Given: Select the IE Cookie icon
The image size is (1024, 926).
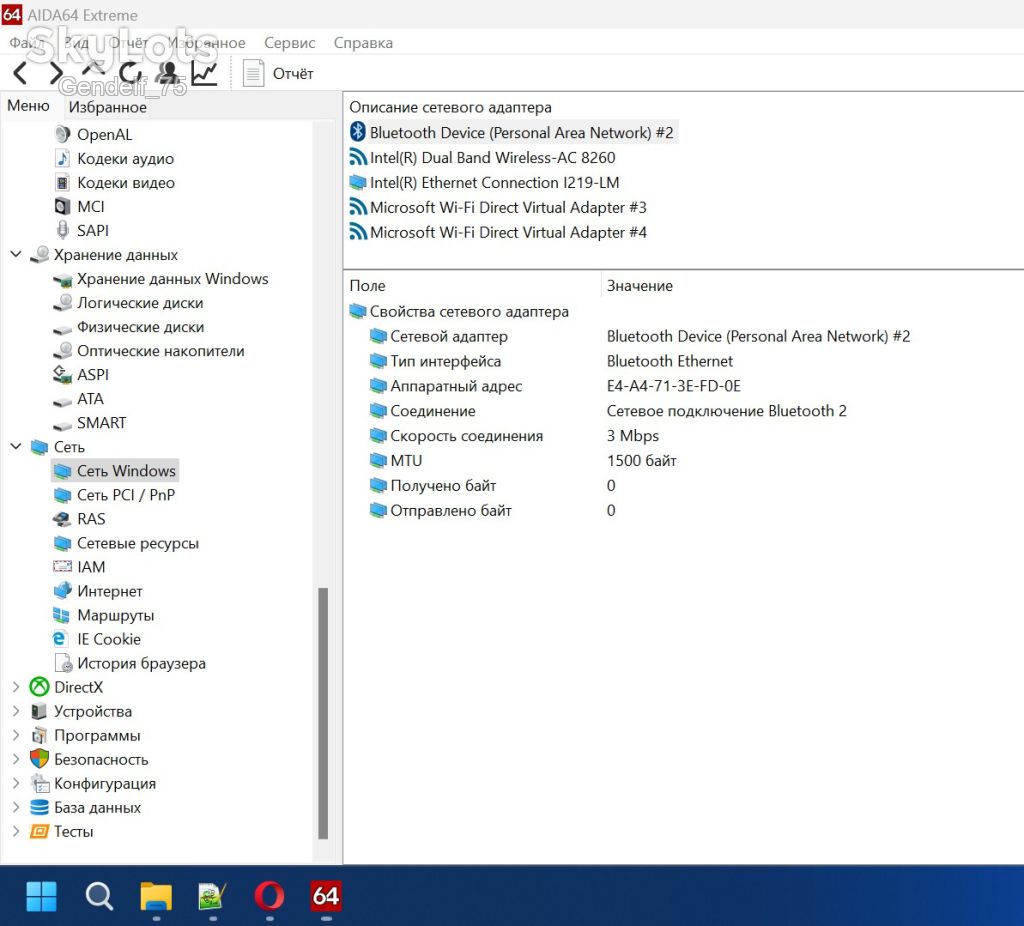Looking at the screenshot, I should click(60, 639).
